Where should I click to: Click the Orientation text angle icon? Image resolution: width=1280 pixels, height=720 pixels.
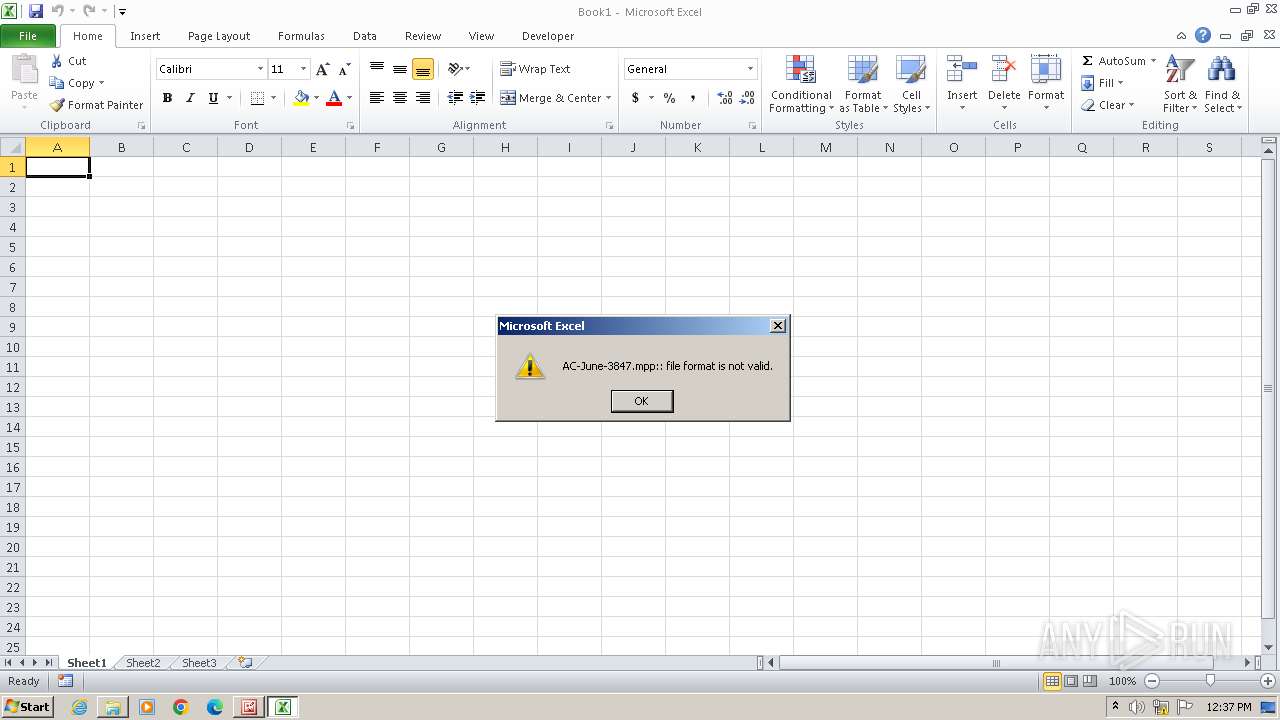(x=455, y=69)
